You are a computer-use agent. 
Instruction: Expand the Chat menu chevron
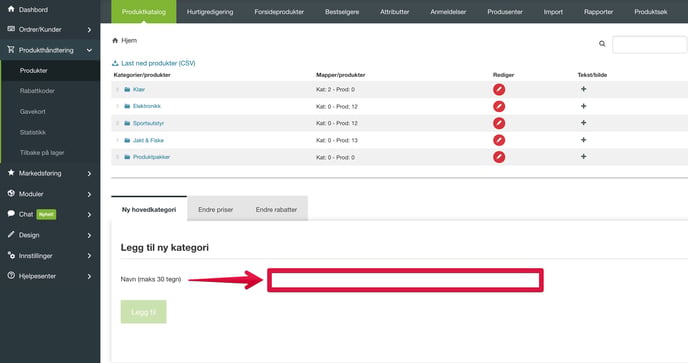coord(89,215)
